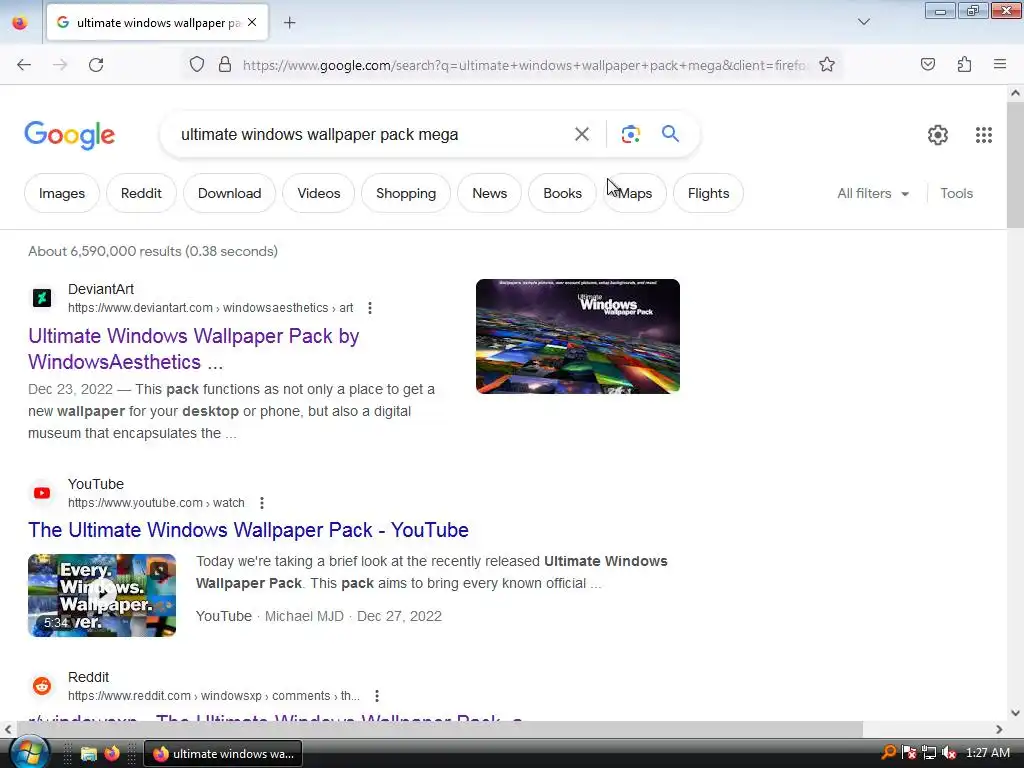This screenshot has height=768, width=1024.
Task: Open The Ultimate Windows Wallpaper Pack YouTube link
Action: tap(248, 530)
